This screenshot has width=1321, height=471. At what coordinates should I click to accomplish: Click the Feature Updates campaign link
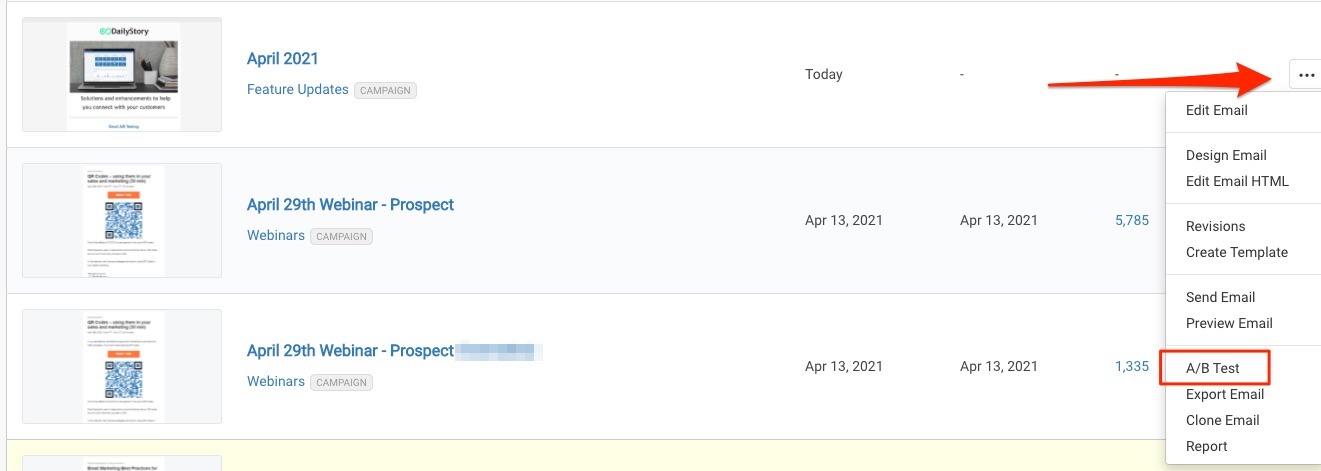(x=297, y=89)
